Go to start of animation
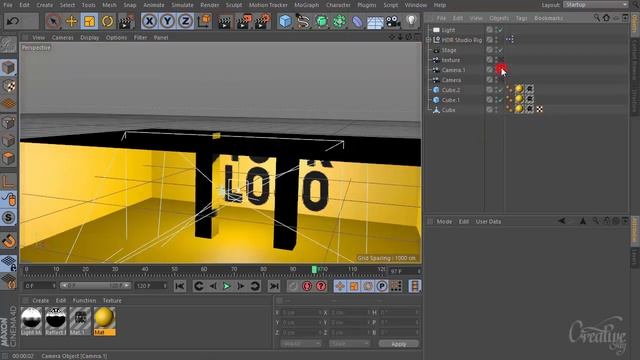The width and height of the screenshot is (640, 360). 180,286
